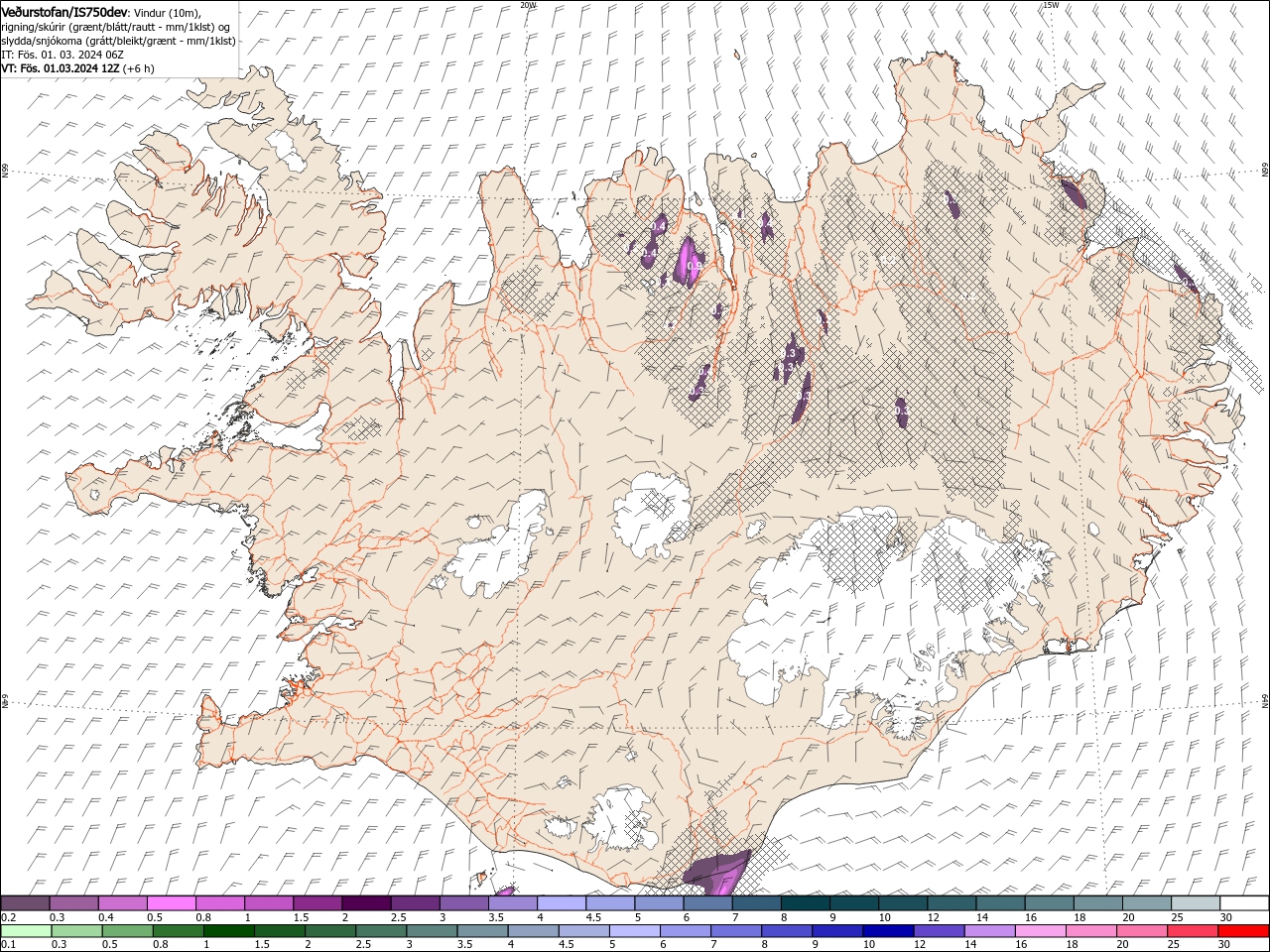The width and height of the screenshot is (1270, 952).
Task: Select upper scale swatch between 0.2 and 0.3
Action: coord(26,903)
